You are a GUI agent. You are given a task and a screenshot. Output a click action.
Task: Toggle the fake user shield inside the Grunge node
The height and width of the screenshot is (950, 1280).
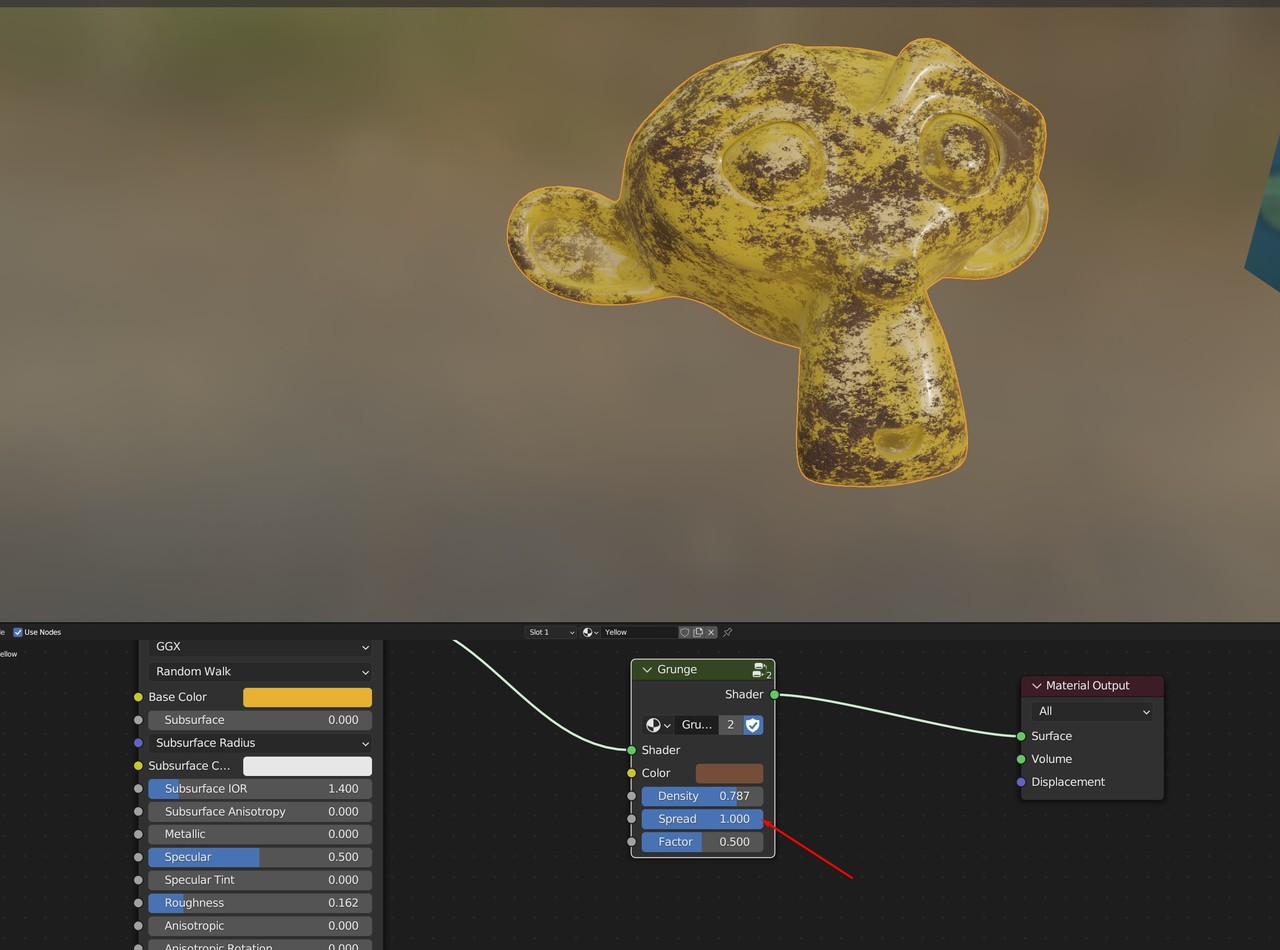tap(753, 725)
